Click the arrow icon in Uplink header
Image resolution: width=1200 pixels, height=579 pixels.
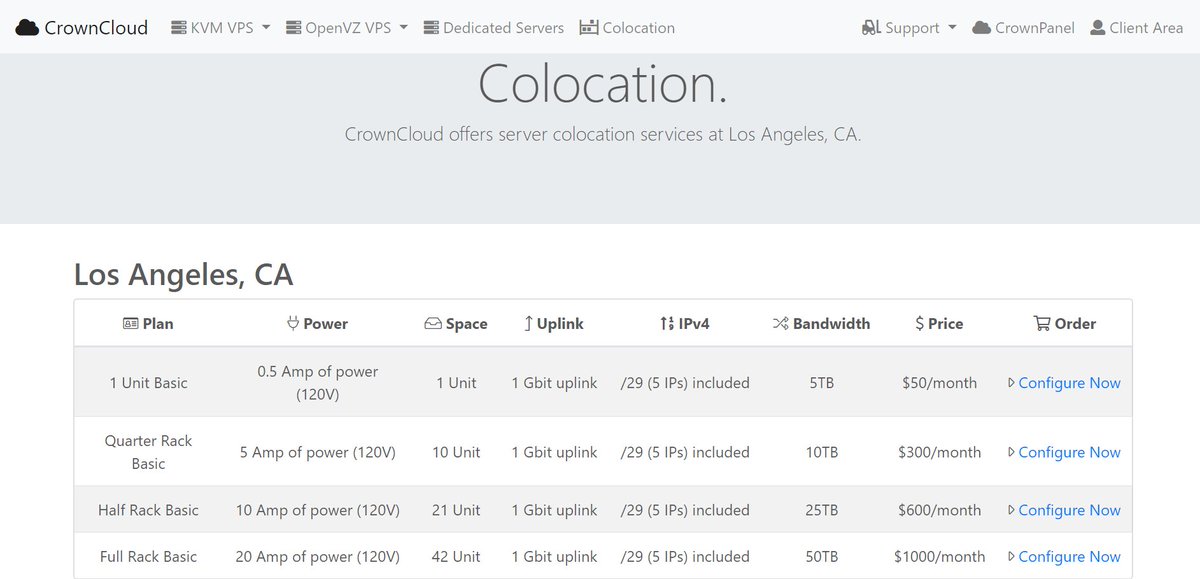coord(528,323)
